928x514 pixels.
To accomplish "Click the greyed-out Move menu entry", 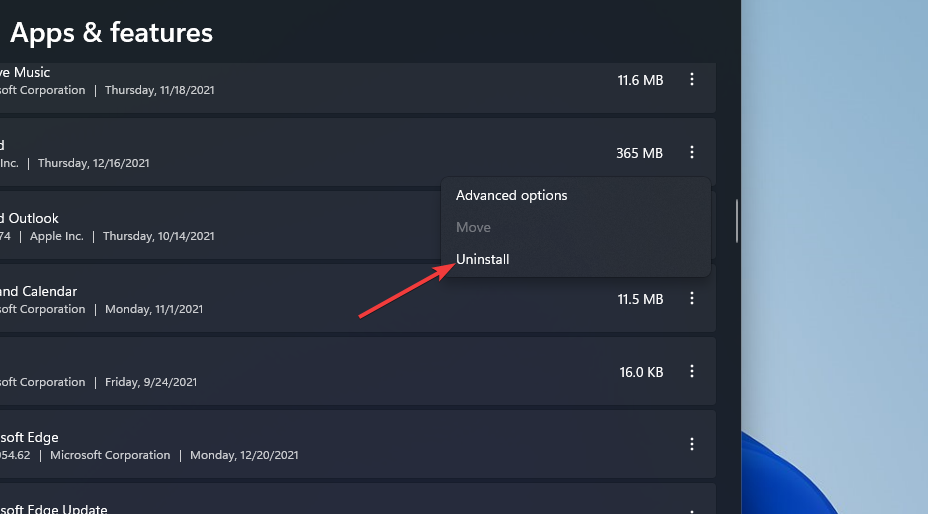I will pos(473,227).
